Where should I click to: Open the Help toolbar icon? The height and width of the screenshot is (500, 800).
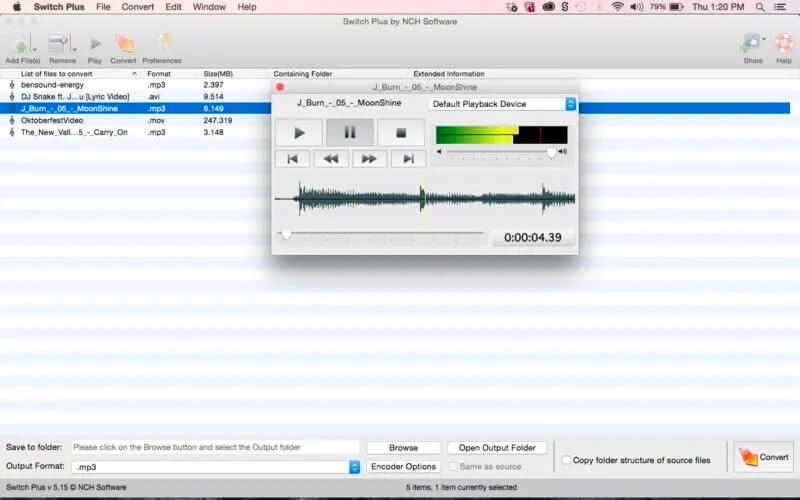784,44
